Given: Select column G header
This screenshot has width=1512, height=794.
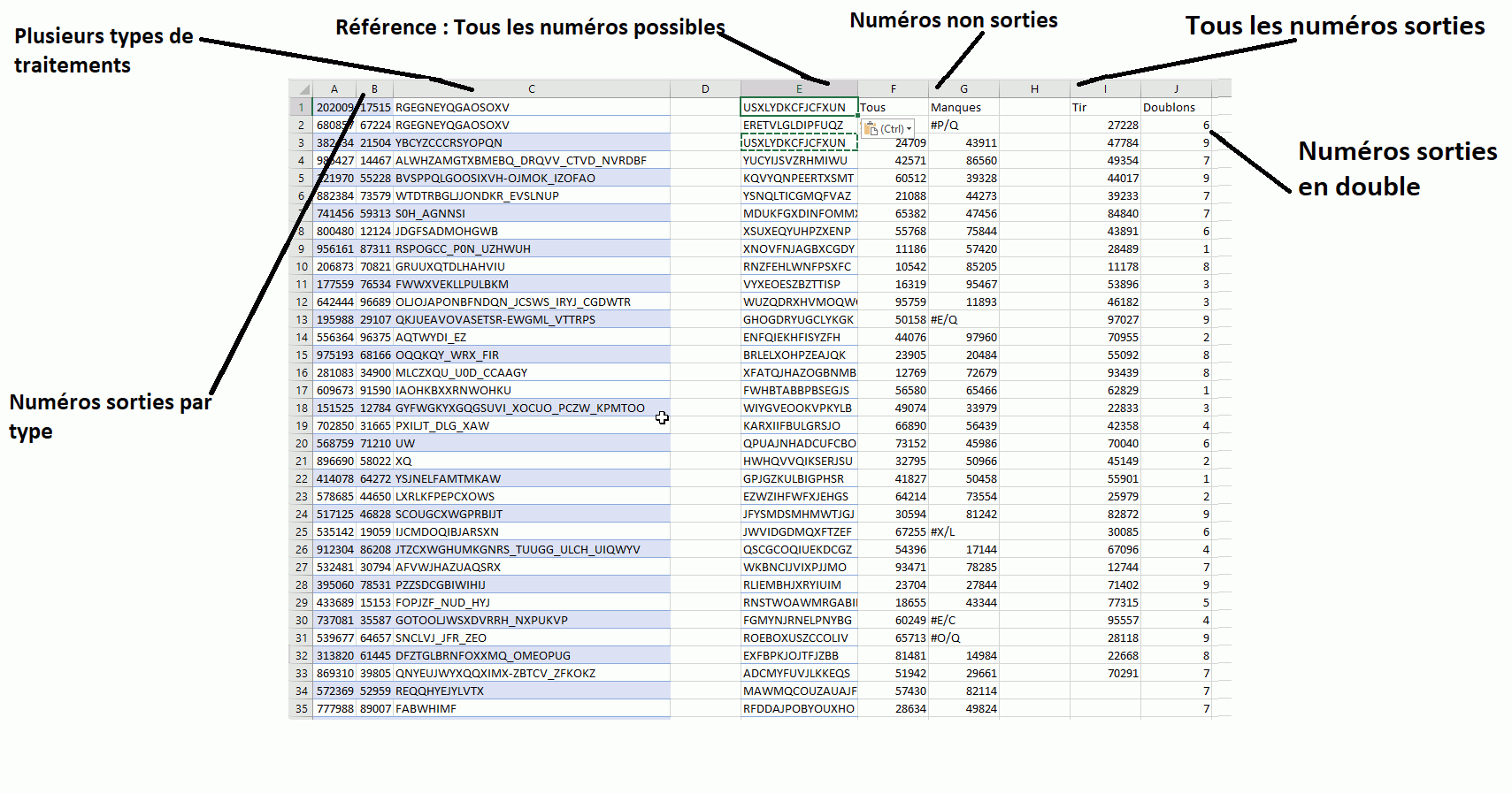Looking at the screenshot, I should 964,88.
